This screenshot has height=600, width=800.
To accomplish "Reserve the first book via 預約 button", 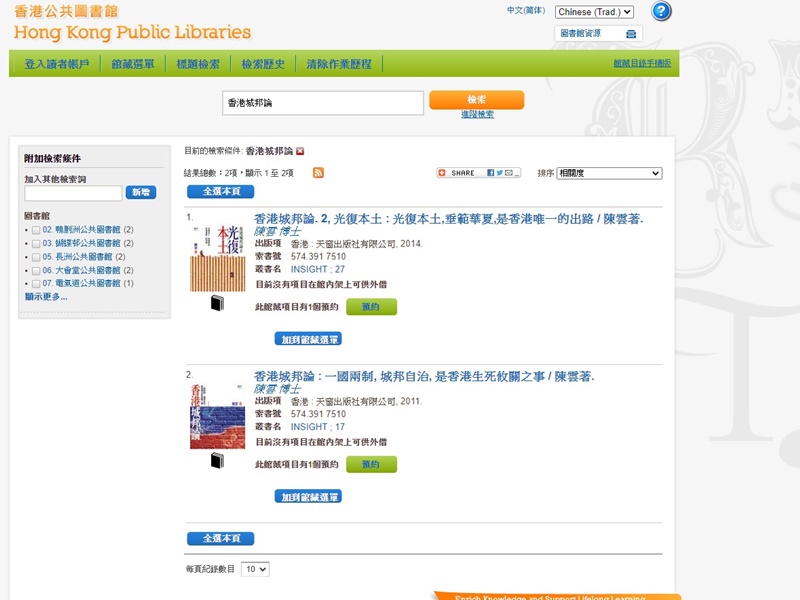I will pyautogui.click(x=370, y=306).
